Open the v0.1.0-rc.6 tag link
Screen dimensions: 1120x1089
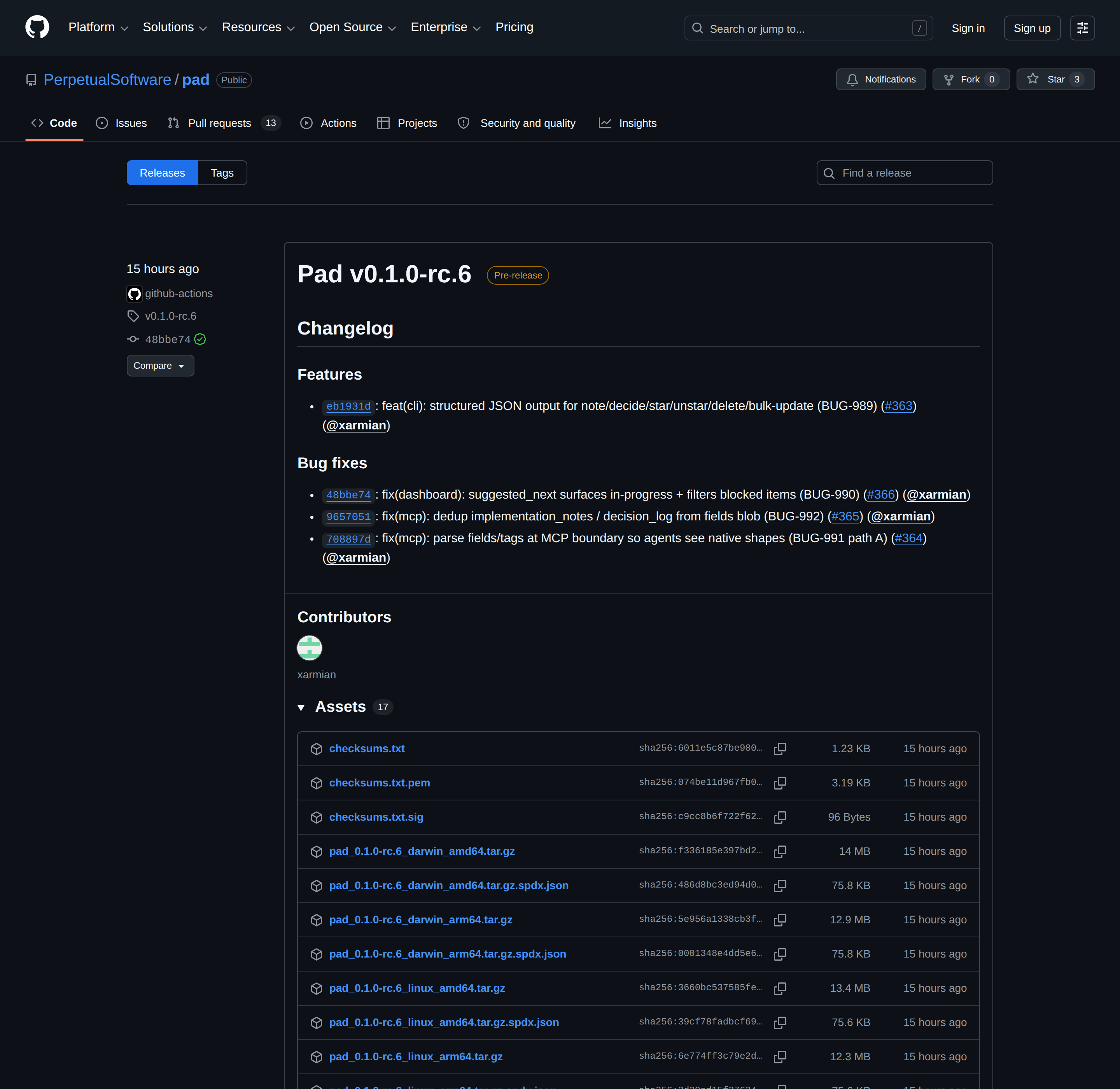point(170,316)
